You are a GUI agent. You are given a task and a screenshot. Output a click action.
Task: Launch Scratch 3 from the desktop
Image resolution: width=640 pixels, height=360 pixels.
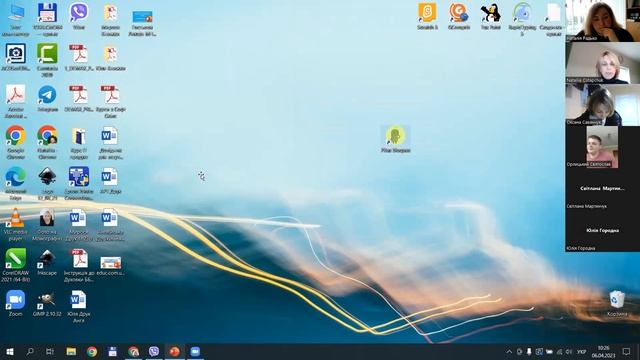(427, 16)
